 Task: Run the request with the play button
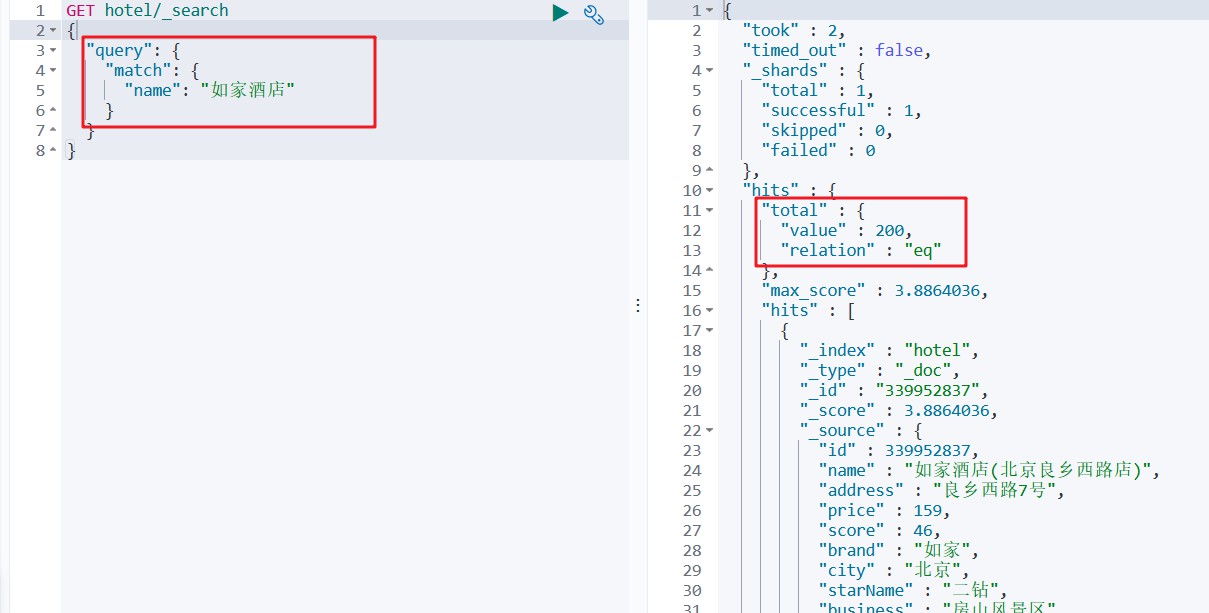[x=560, y=13]
